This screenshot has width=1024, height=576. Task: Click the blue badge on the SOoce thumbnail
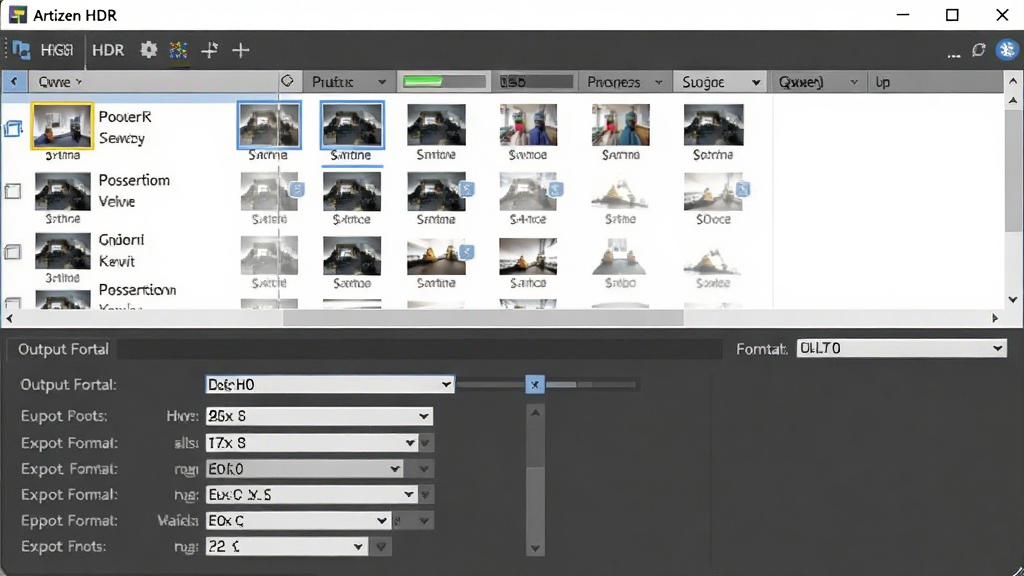point(743,189)
